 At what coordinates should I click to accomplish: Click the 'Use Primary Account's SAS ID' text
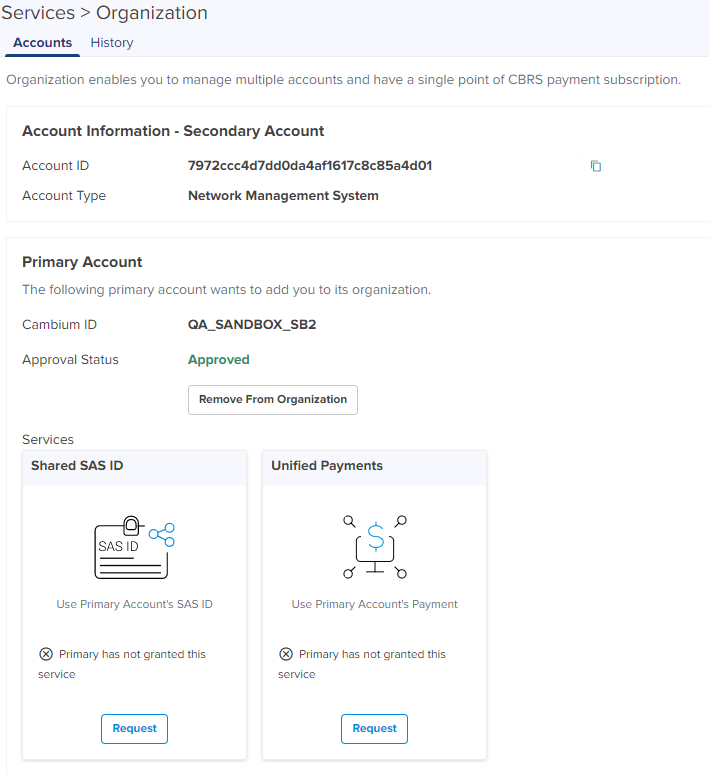coord(134,604)
